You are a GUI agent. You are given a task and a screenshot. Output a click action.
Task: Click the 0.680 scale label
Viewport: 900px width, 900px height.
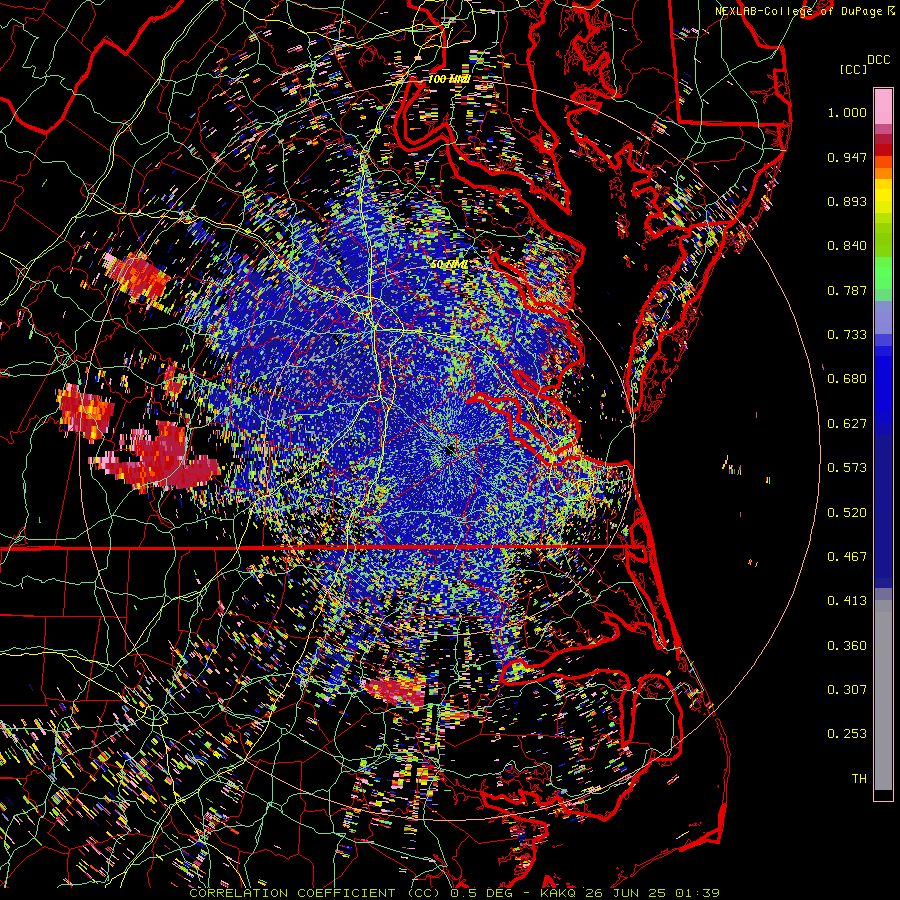click(847, 379)
